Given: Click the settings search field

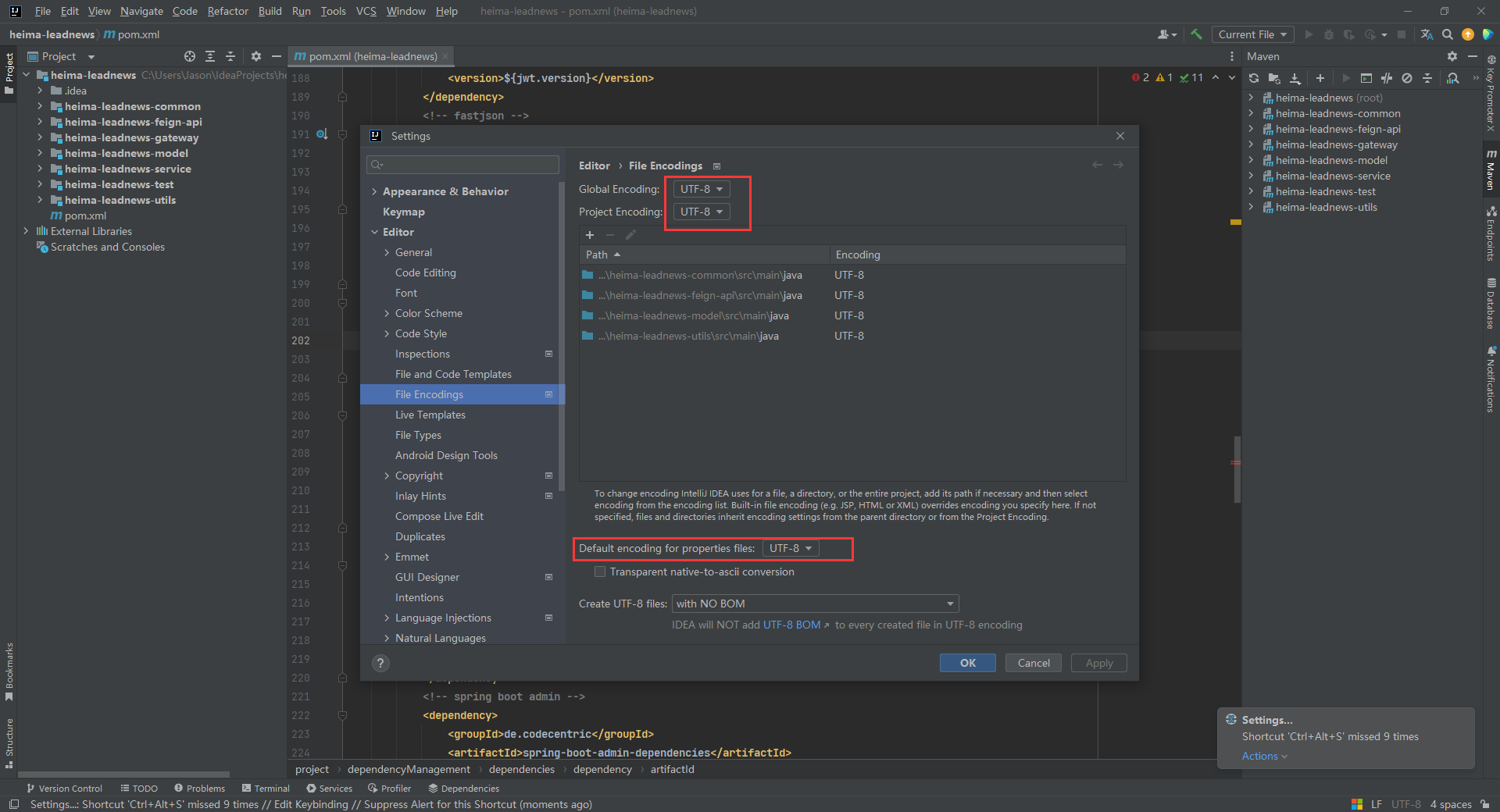Looking at the screenshot, I should click(x=462, y=165).
